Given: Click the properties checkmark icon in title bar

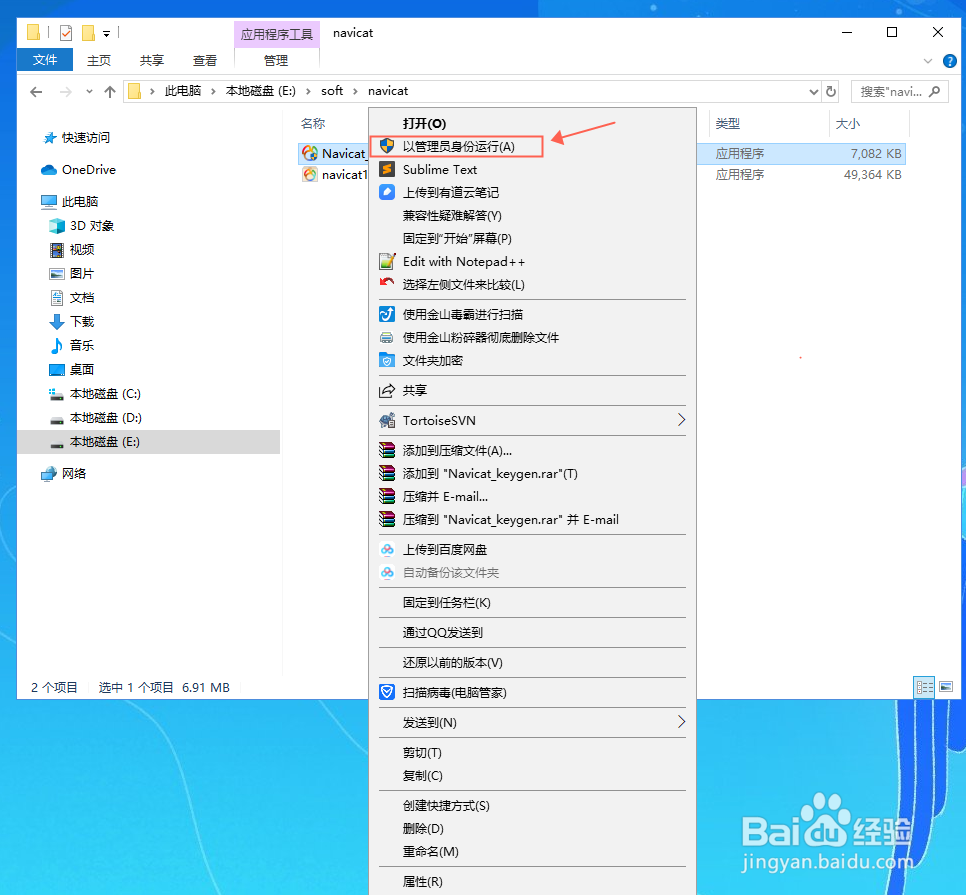Looking at the screenshot, I should pyautogui.click(x=66, y=32).
